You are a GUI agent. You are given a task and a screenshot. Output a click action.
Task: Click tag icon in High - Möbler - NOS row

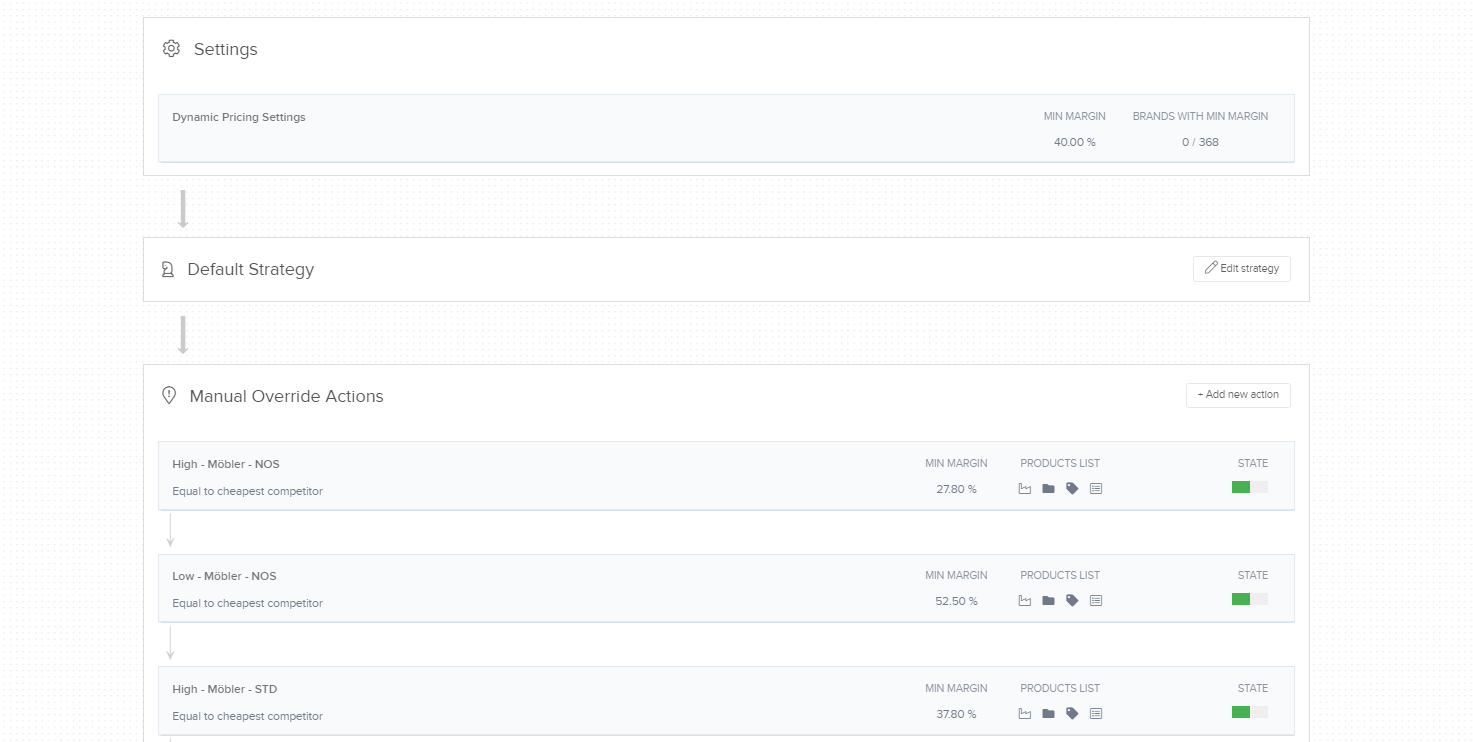pyautogui.click(x=1072, y=489)
